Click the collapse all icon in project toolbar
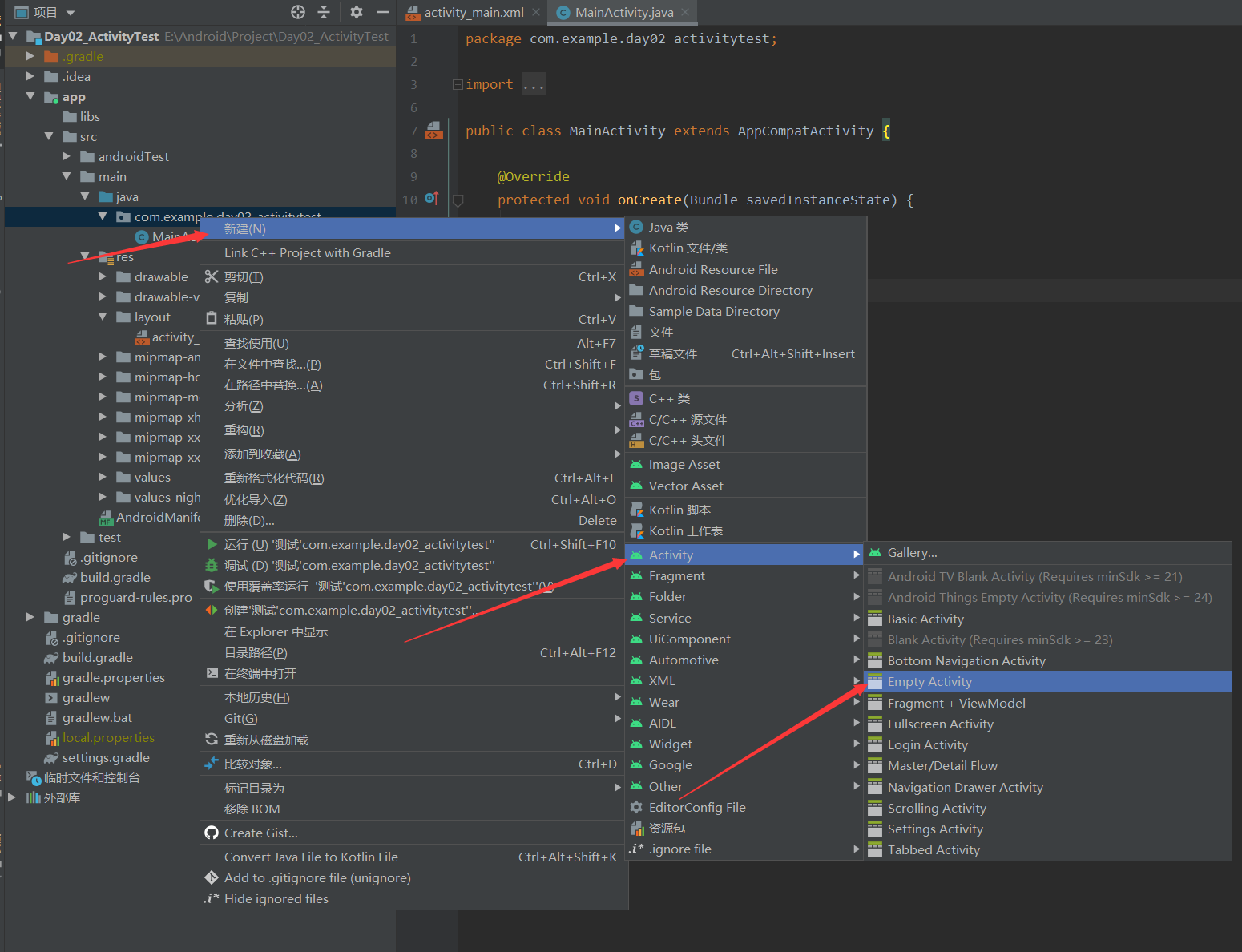Image resolution: width=1242 pixels, height=952 pixels. (x=324, y=12)
